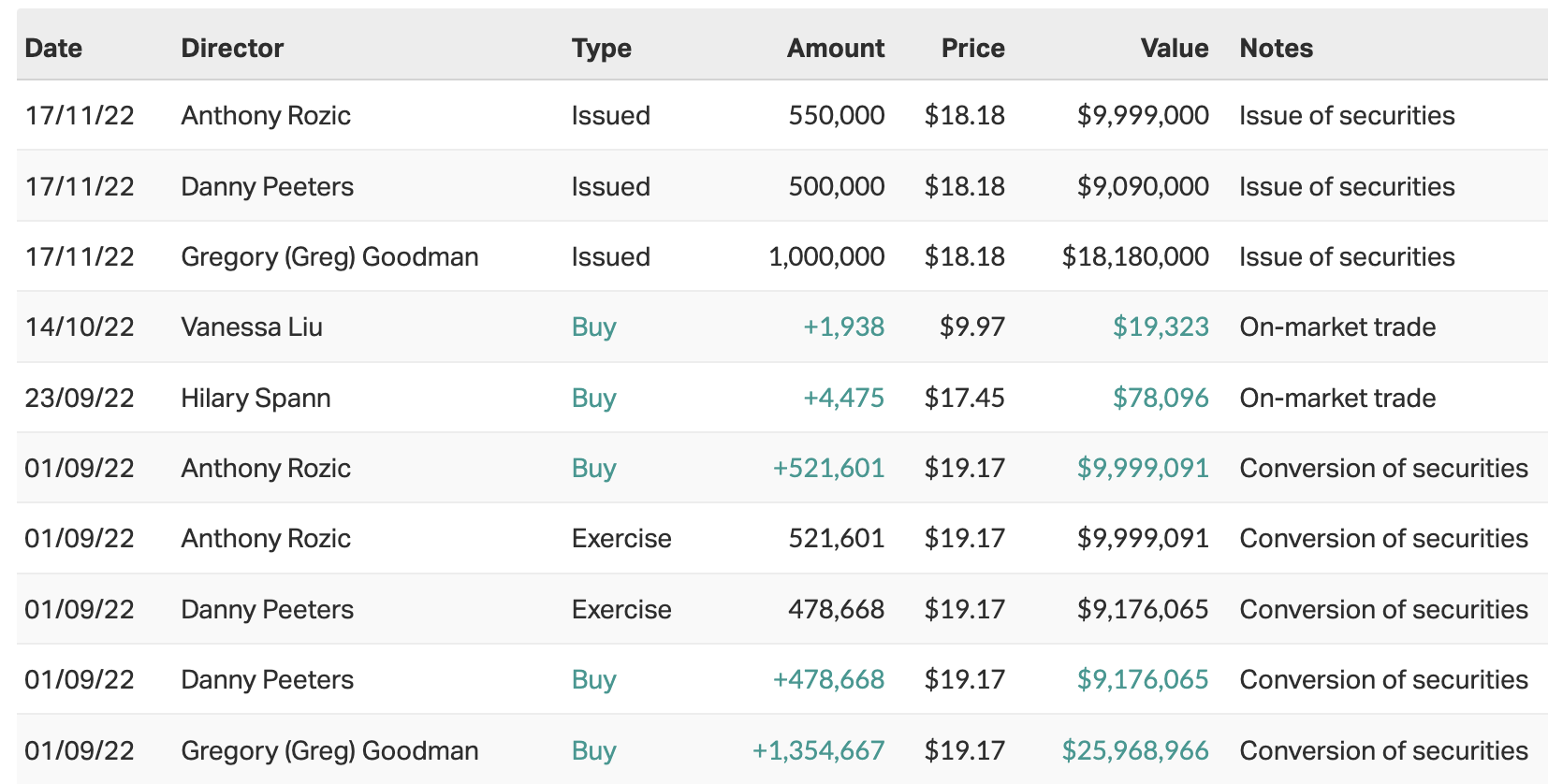Screen dimensions: 1548x784
Task: Click the 14/10/22 date cell
Action: [80, 327]
